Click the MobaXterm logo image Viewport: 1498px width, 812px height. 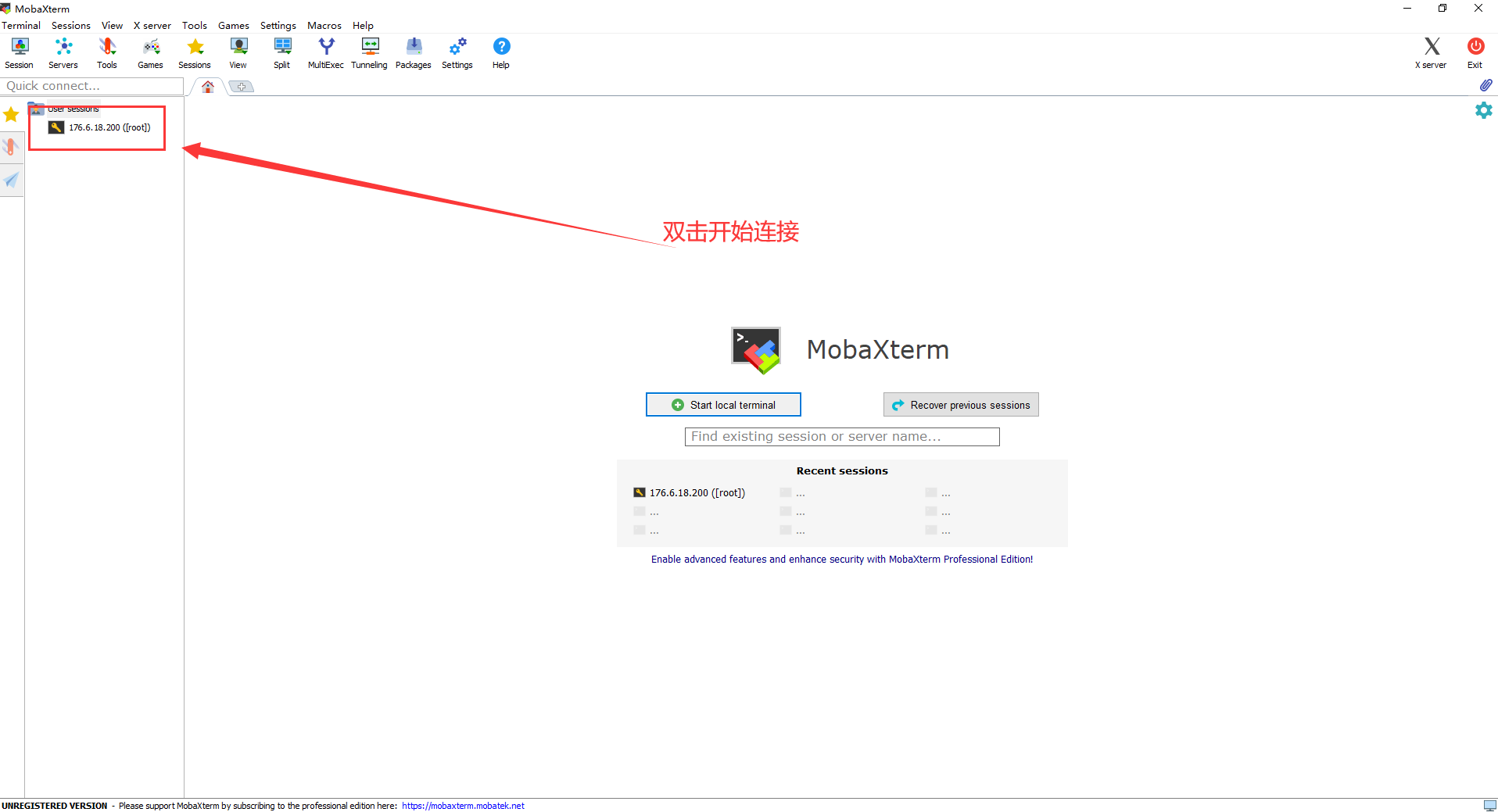(x=756, y=350)
